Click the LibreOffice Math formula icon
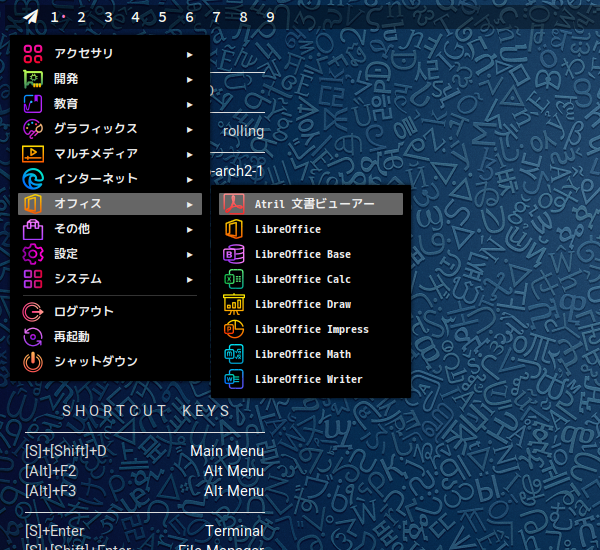Image resolution: width=600 pixels, height=550 pixels. click(234, 354)
